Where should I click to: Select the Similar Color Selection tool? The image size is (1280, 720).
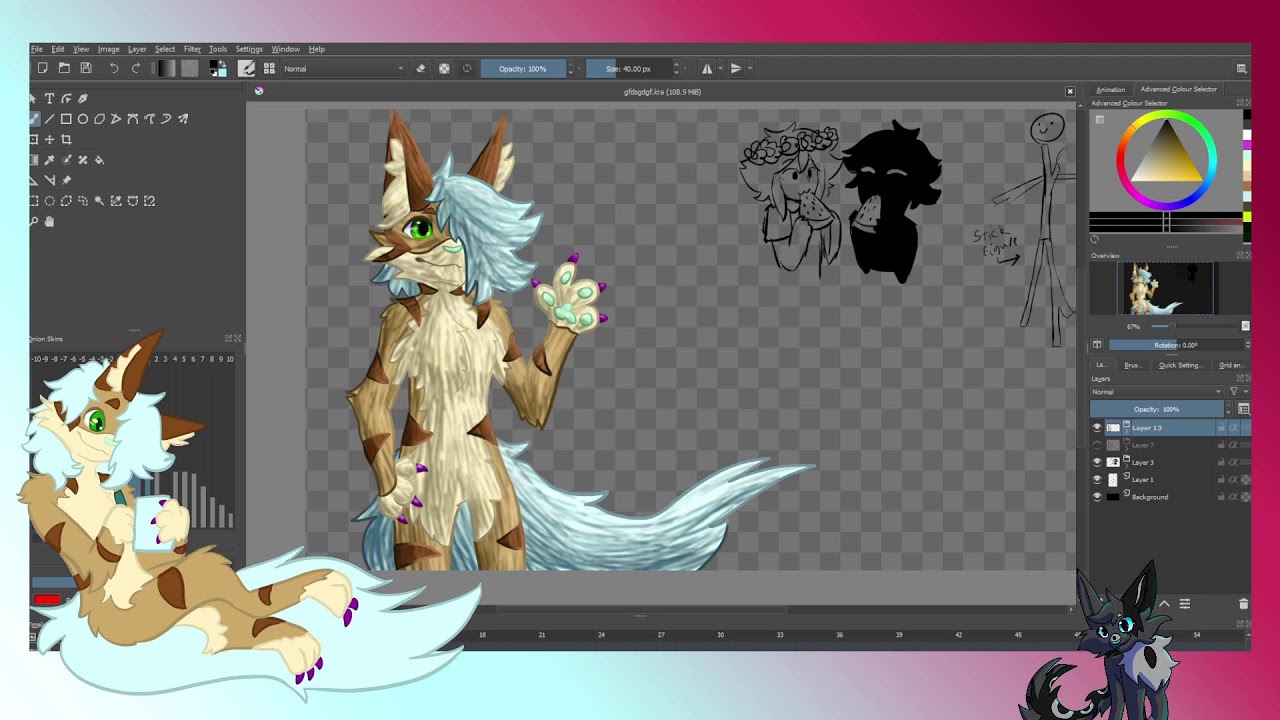coord(116,201)
